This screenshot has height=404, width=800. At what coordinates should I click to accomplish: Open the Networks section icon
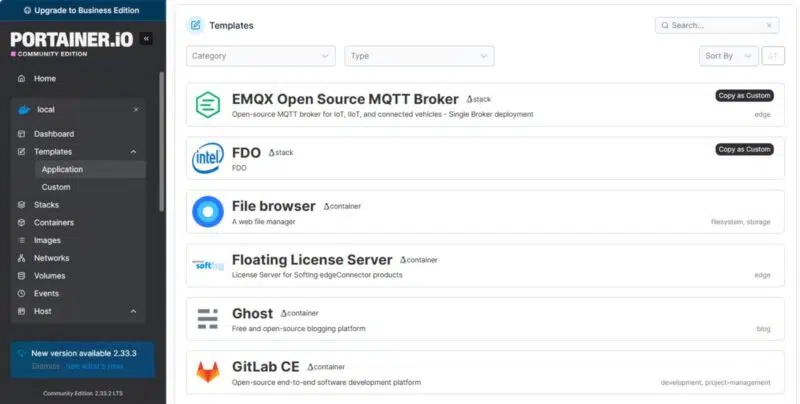22,258
